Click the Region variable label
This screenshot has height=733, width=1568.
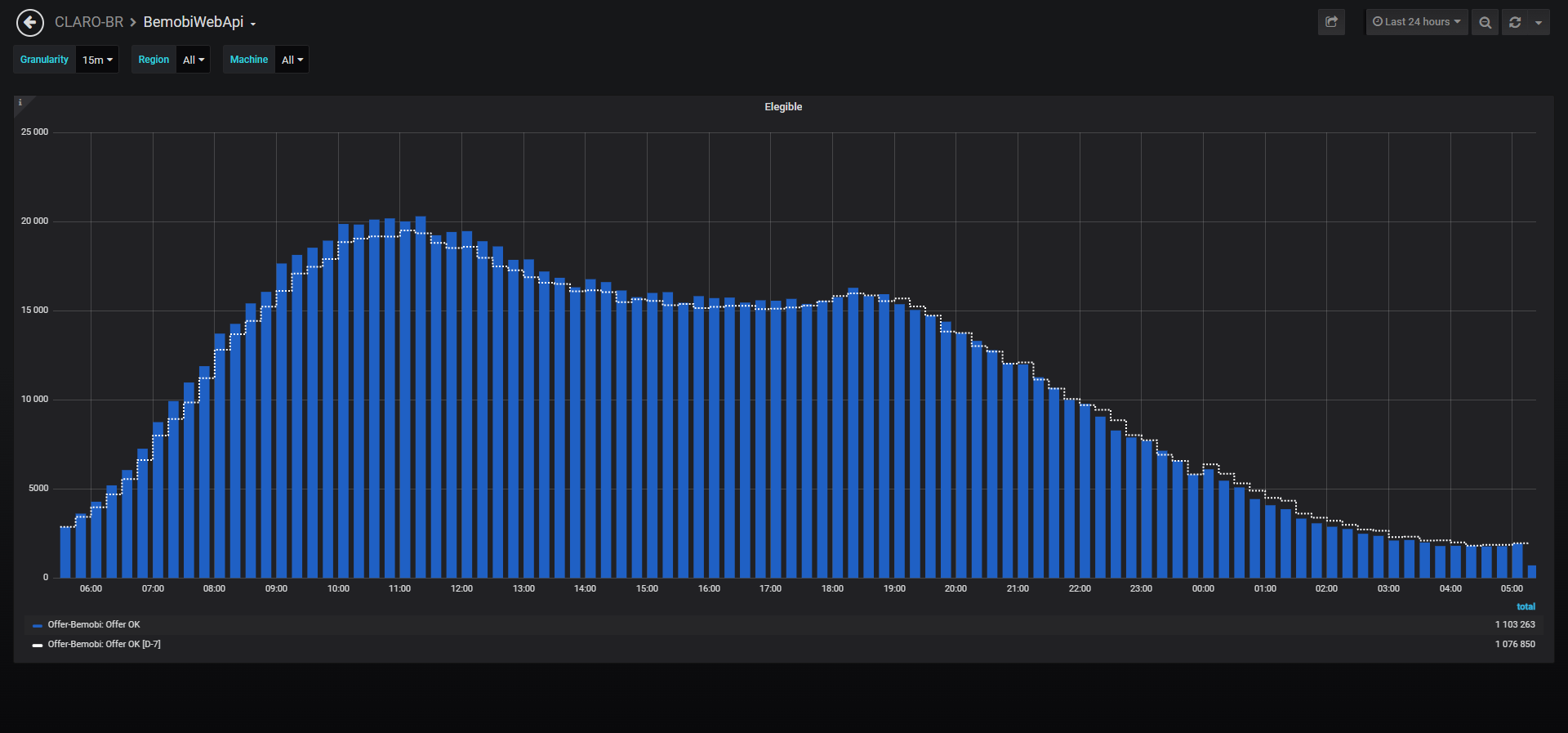pos(154,60)
